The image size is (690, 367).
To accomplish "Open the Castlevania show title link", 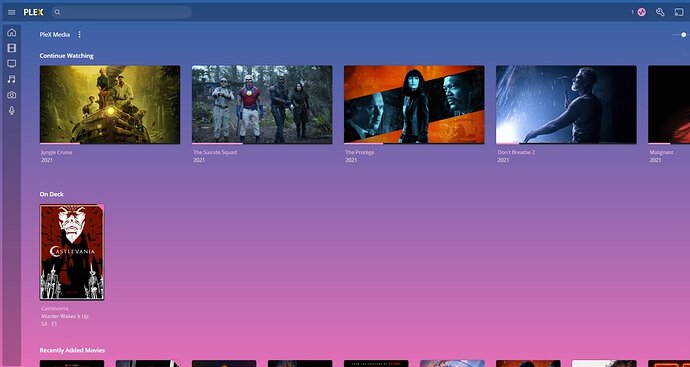I will [x=55, y=308].
